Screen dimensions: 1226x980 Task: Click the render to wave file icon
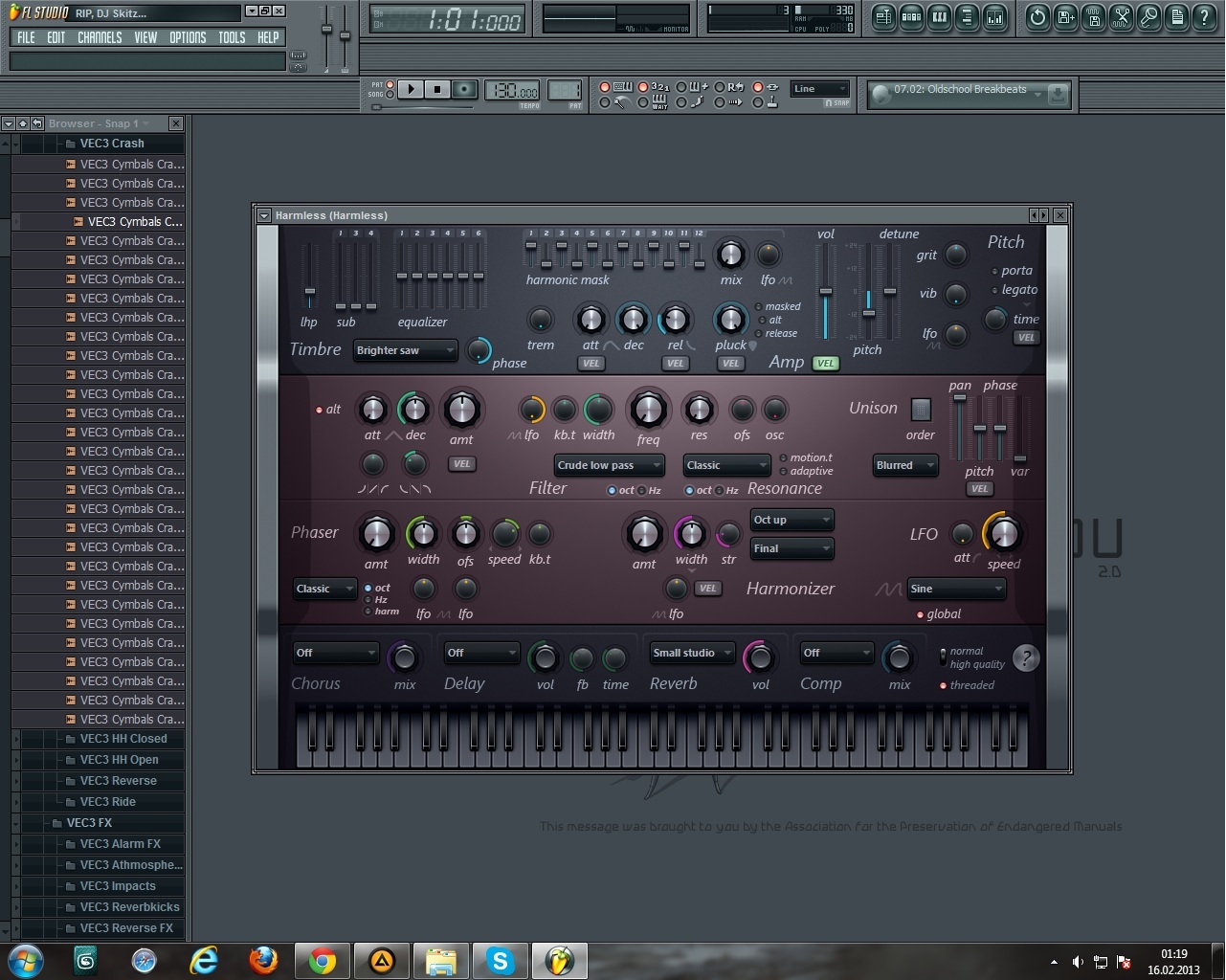point(1093,16)
